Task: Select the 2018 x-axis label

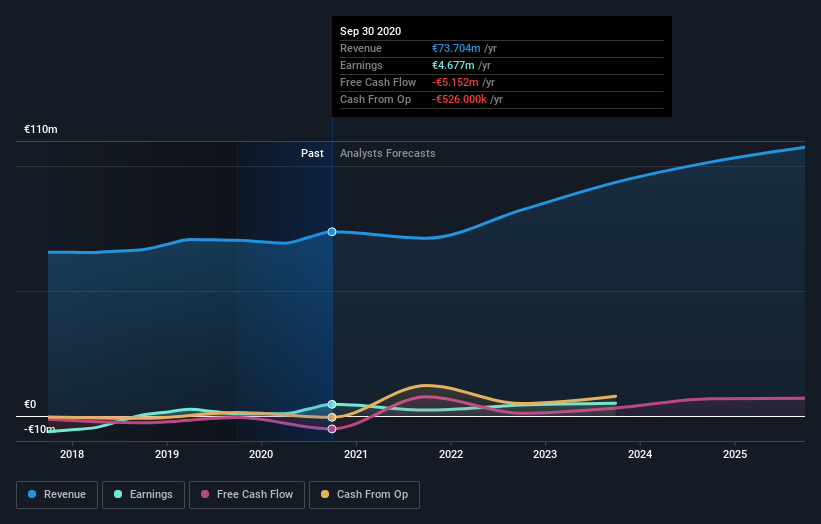Action: (x=72, y=454)
